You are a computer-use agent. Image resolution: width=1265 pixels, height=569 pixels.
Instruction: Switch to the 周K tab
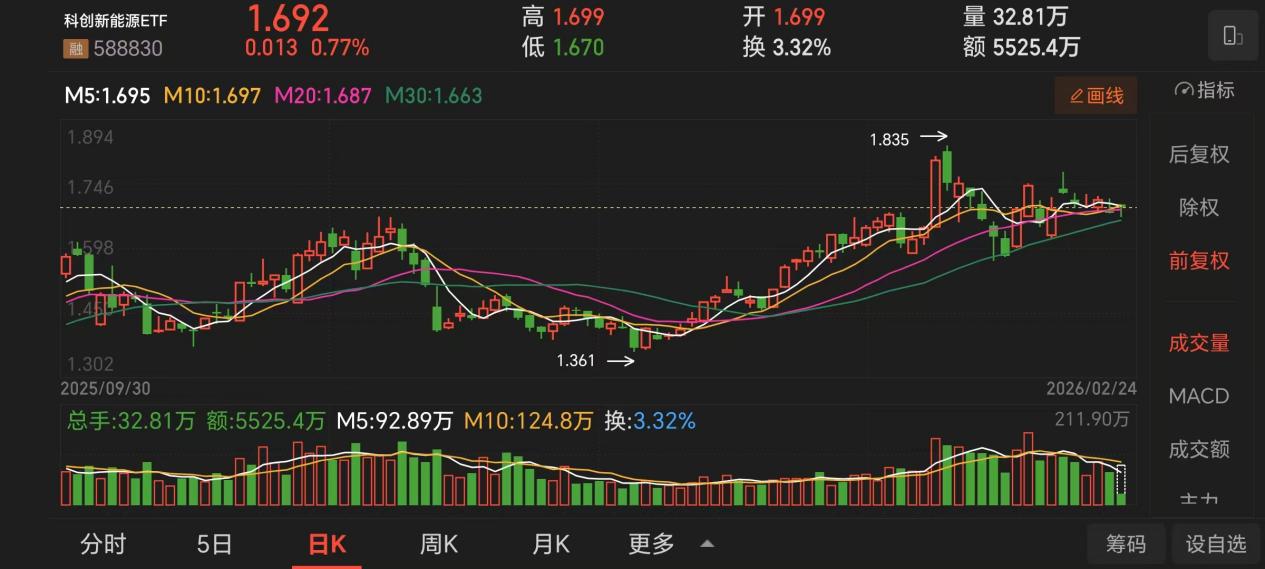coord(438,544)
